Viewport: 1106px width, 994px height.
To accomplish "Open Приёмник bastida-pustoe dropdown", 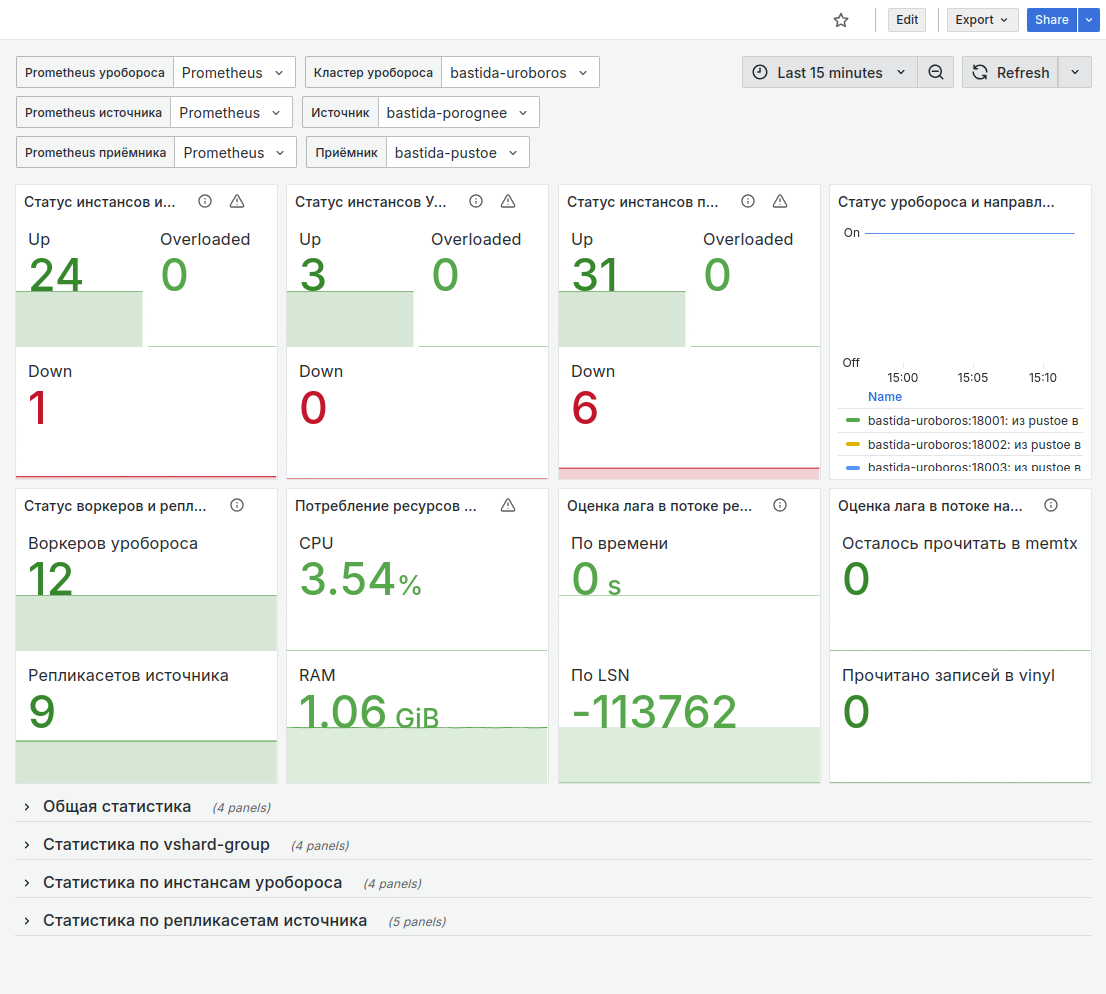I will coord(457,153).
